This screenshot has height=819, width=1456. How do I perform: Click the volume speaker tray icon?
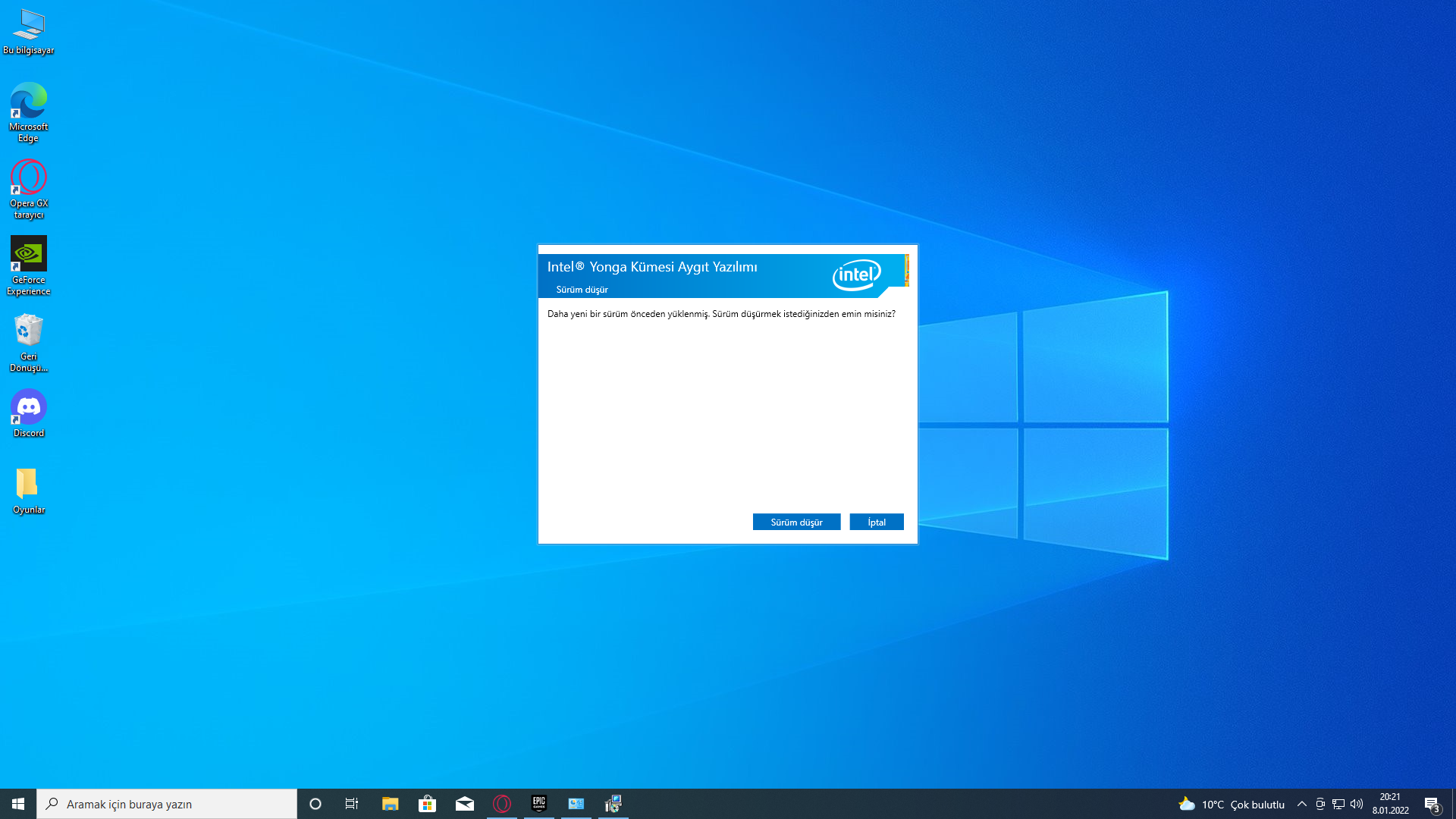coord(1357,804)
